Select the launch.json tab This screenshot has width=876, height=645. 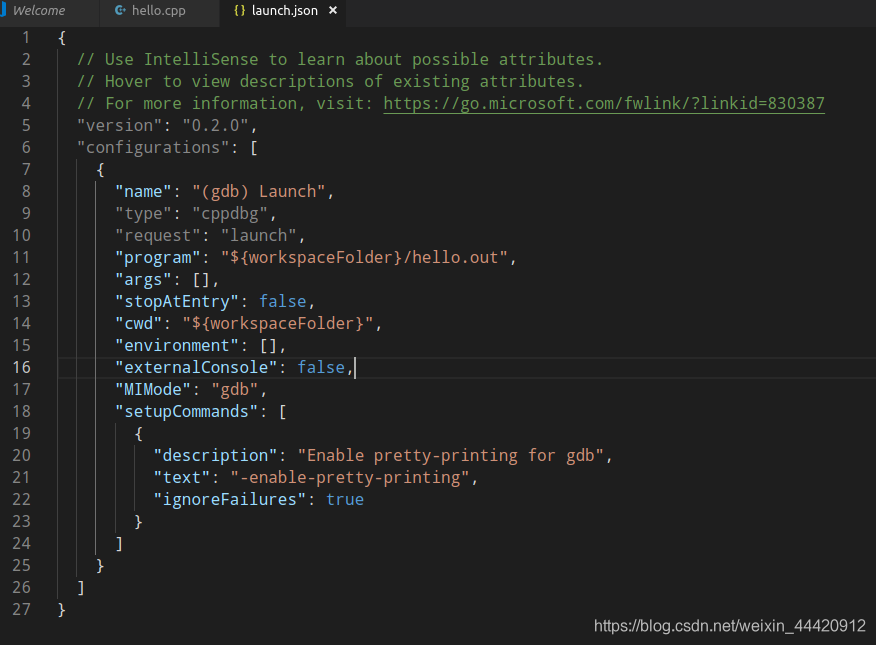point(284,11)
